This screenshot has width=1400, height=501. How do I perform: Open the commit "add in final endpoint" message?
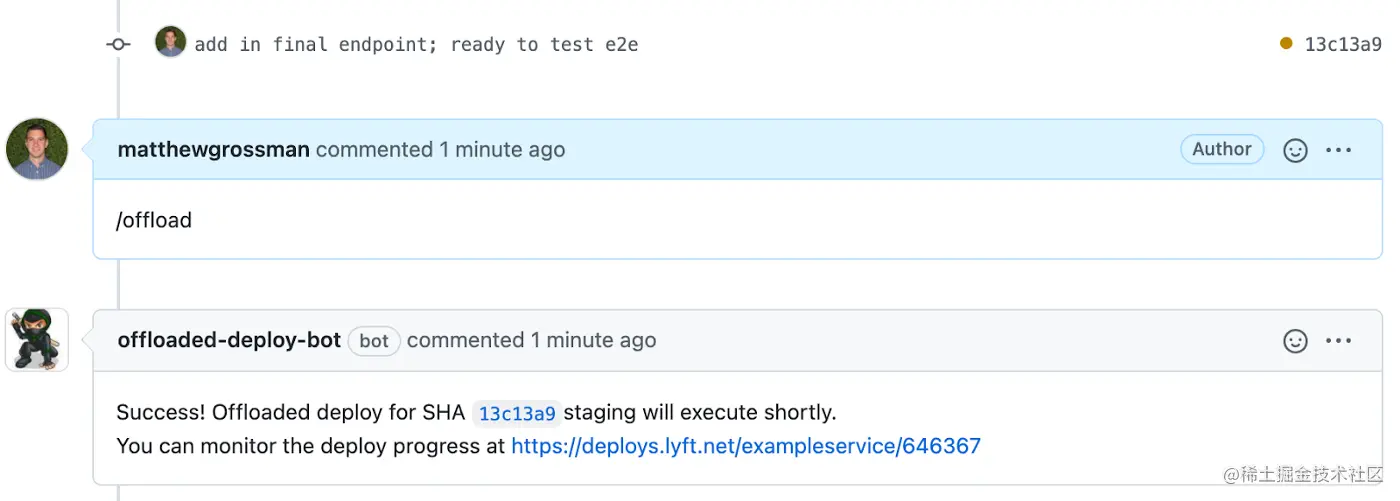[x=416, y=44]
